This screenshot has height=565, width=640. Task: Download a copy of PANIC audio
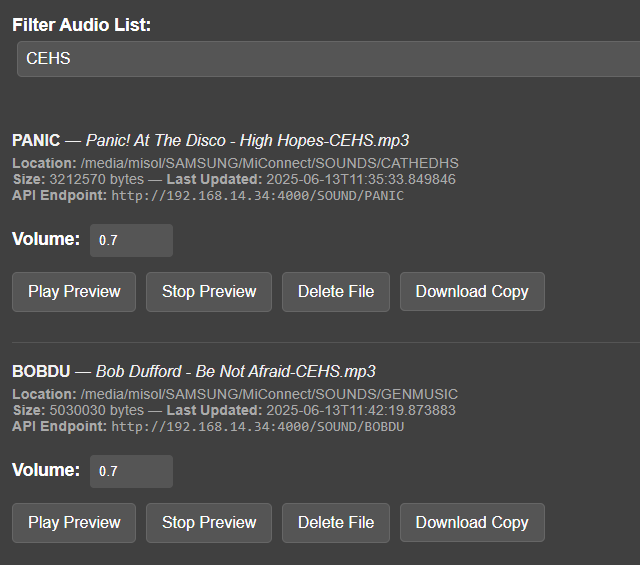(472, 291)
